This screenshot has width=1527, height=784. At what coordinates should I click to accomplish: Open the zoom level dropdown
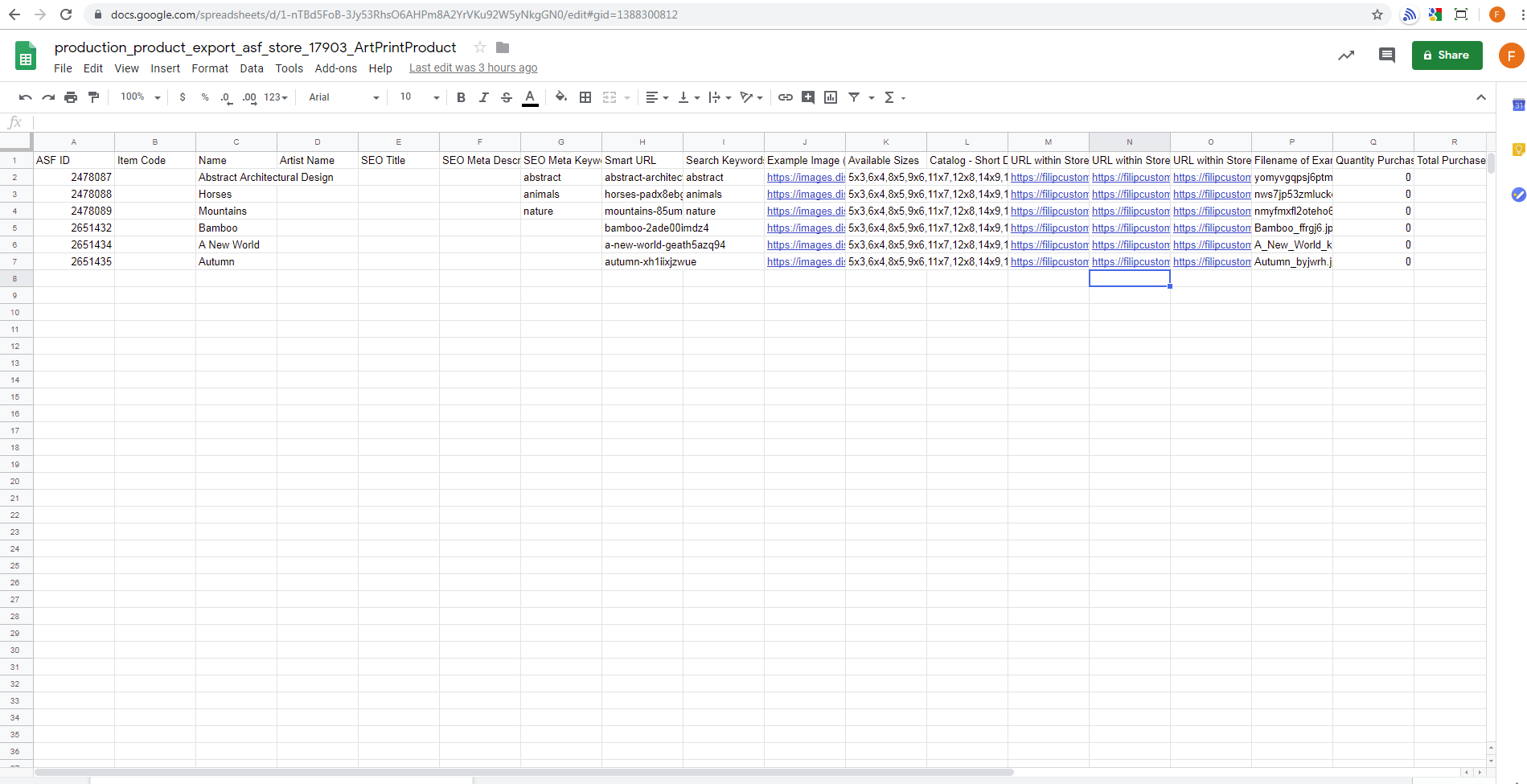pyautogui.click(x=140, y=97)
